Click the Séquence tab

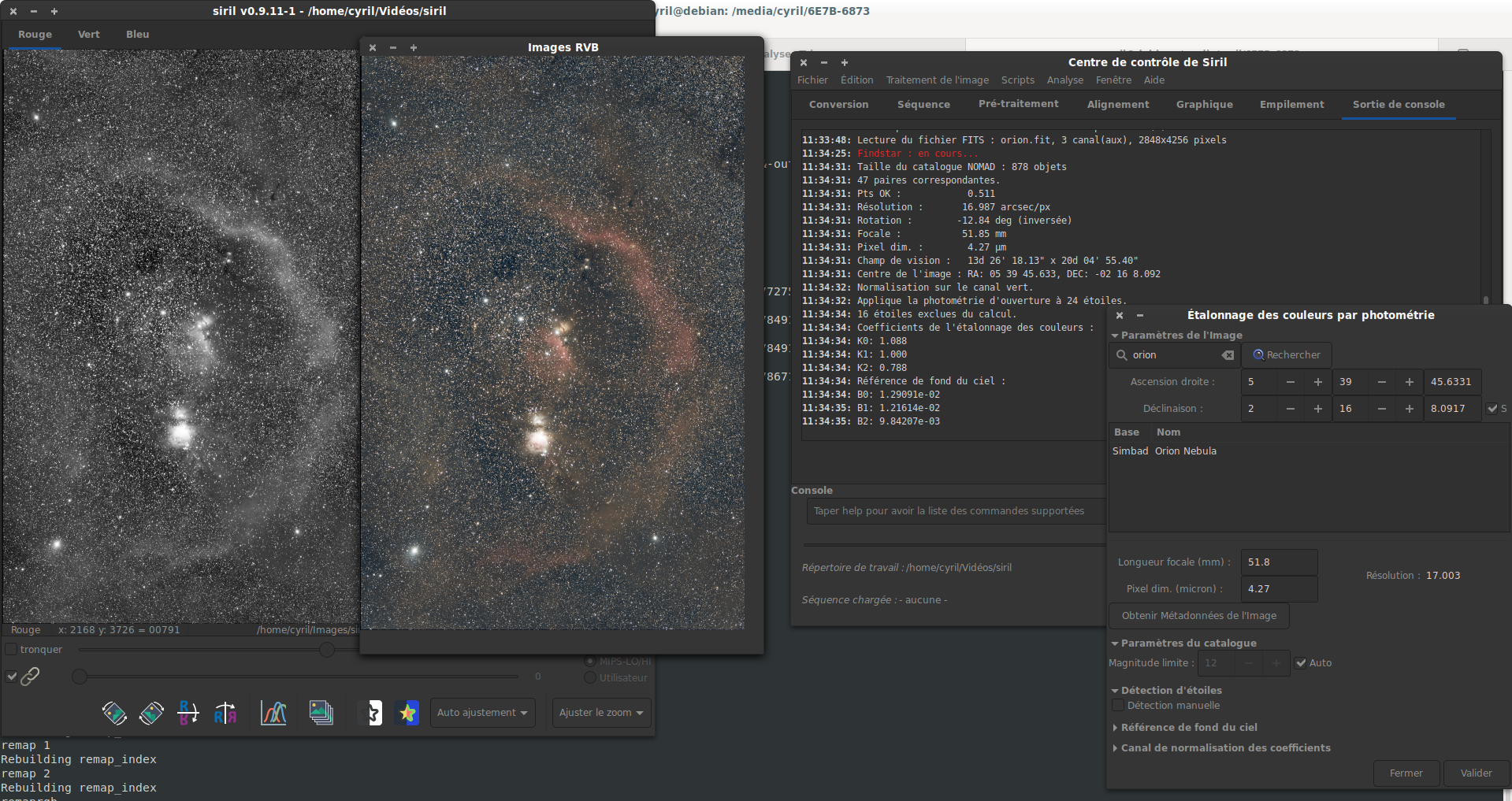(923, 104)
